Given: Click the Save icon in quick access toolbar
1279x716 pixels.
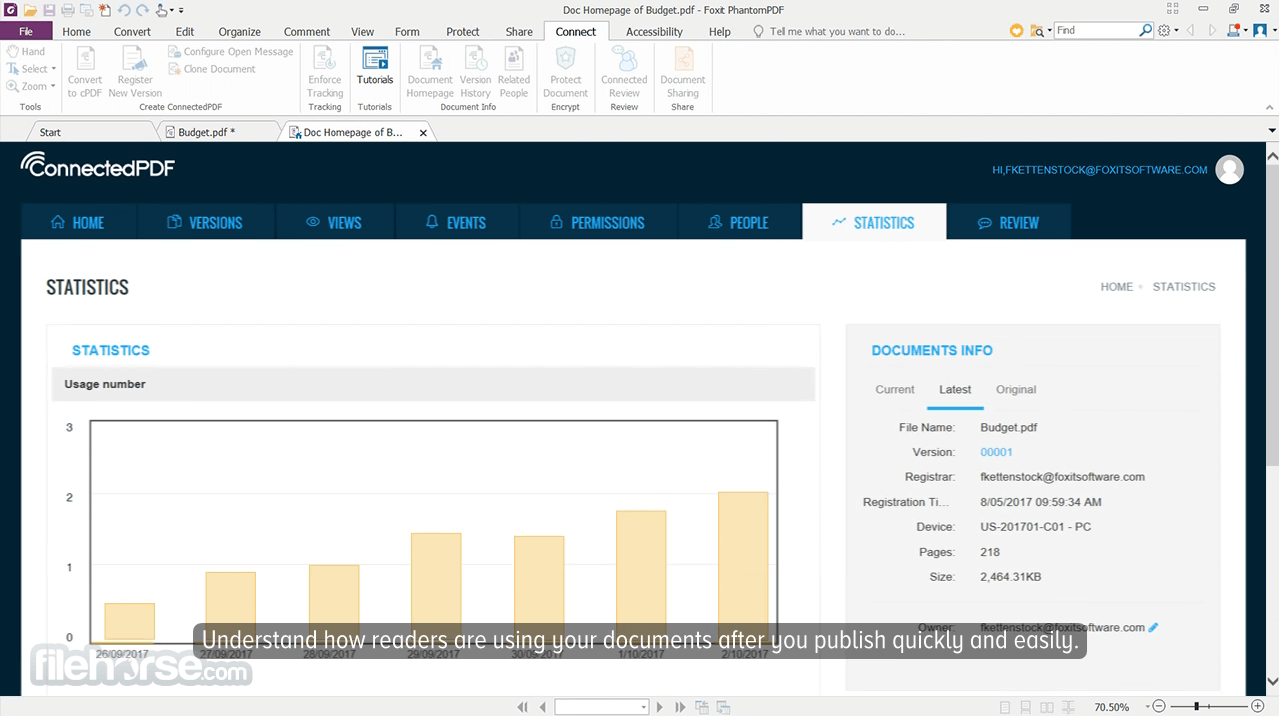Looking at the screenshot, I should click(x=49, y=9).
